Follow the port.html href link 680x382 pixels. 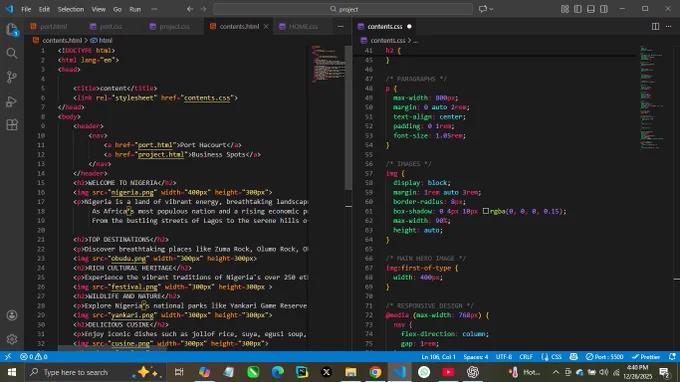coord(155,145)
